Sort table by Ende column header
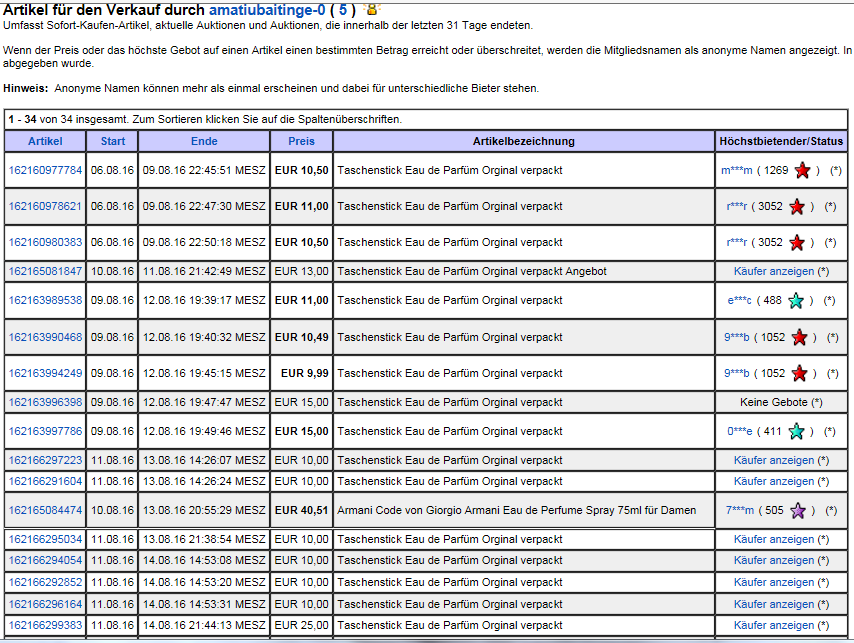This screenshot has height=643, width=854. (x=204, y=141)
